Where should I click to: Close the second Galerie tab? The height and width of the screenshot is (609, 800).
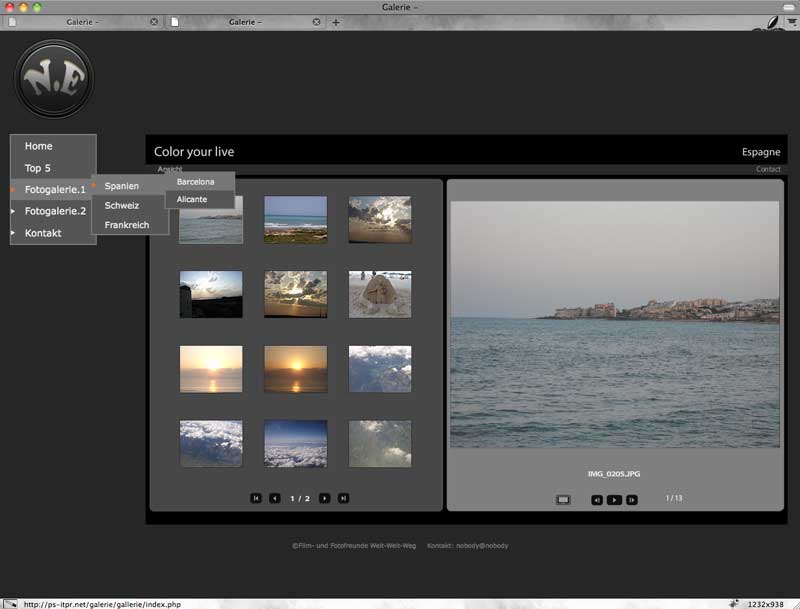click(x=316, y=22)
